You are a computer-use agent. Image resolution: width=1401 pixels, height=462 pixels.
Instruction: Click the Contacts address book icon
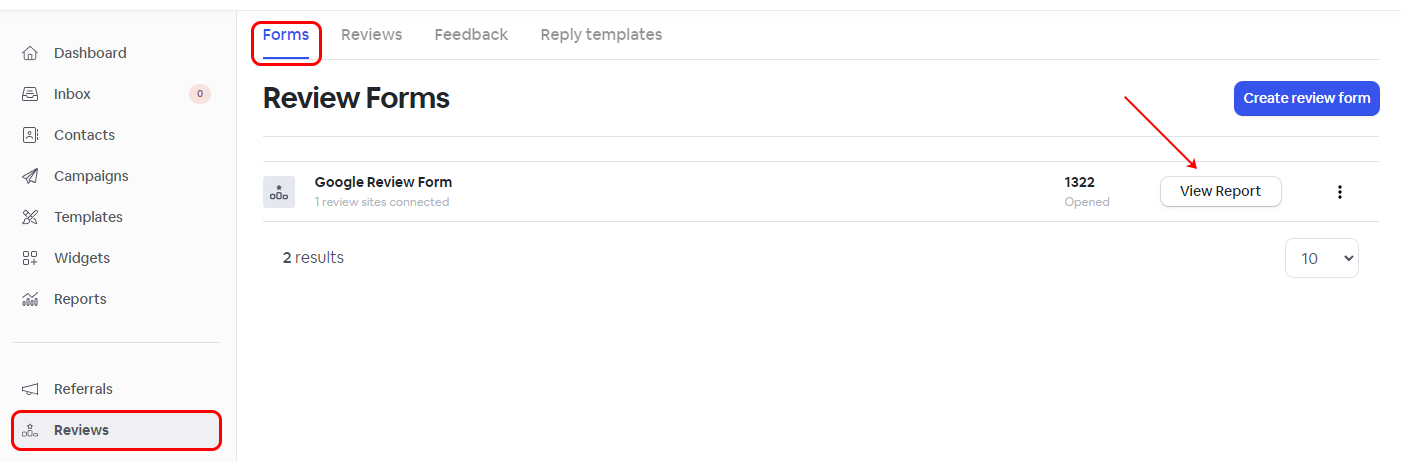coord(30,135)
